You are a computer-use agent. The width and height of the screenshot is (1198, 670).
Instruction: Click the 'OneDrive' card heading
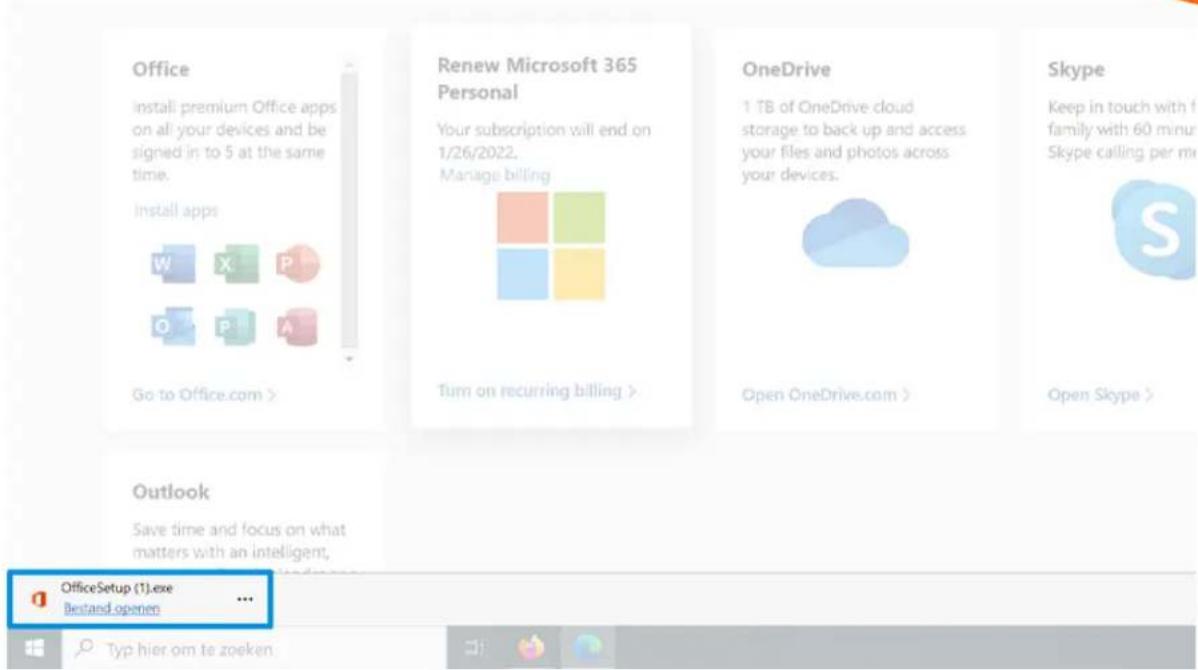coord(785,70)
